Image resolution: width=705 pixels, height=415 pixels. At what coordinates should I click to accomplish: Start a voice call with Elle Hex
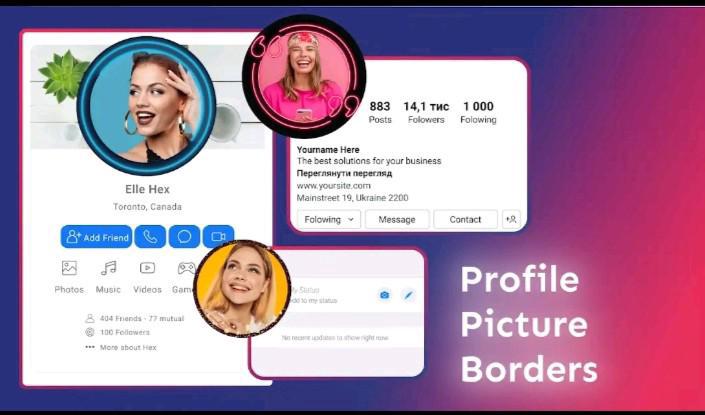(150, 237)
